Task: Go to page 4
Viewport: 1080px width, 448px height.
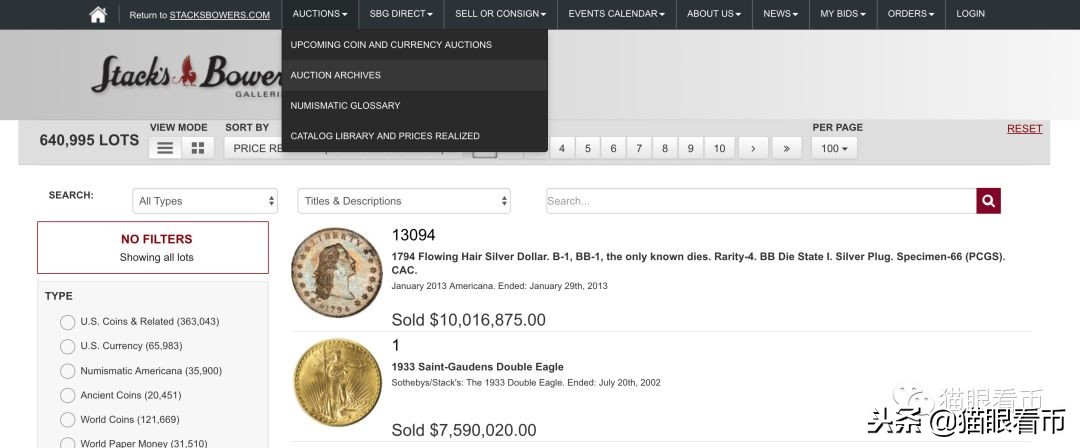Action: coord(562,148)
